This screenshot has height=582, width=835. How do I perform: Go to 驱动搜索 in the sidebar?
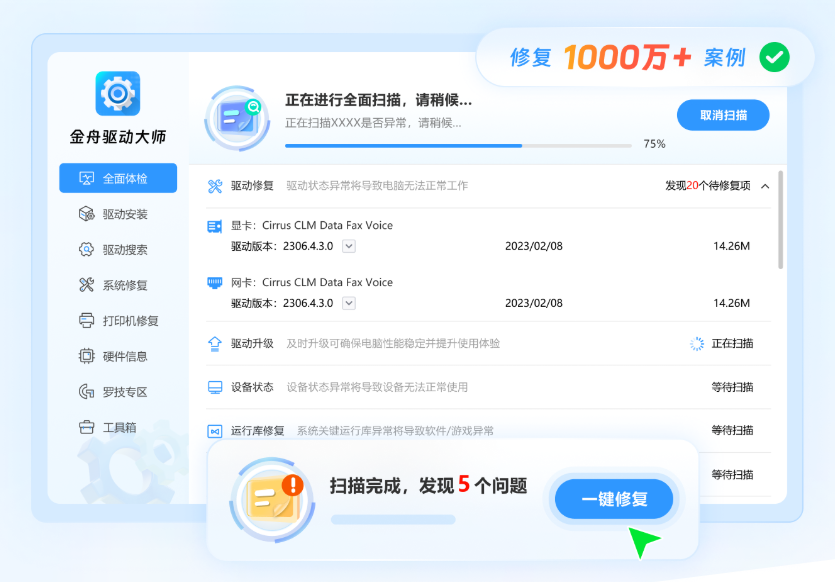point(118,249)
